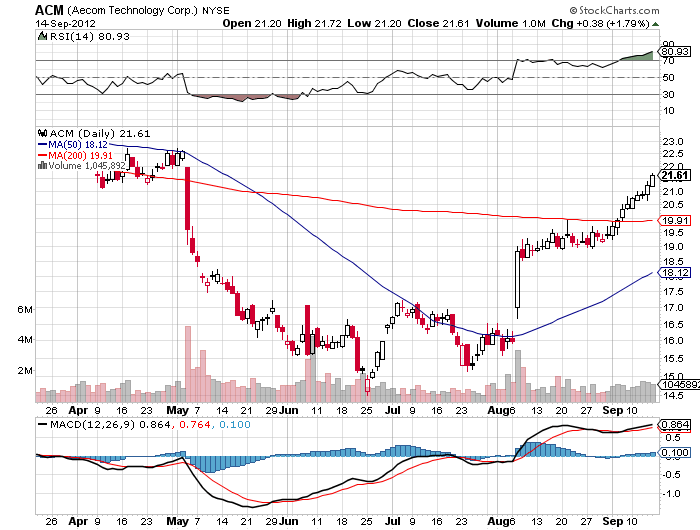Click the Chg +0.38 (+1.79%) value
700x530 pixels.
[x=600, y=24]
